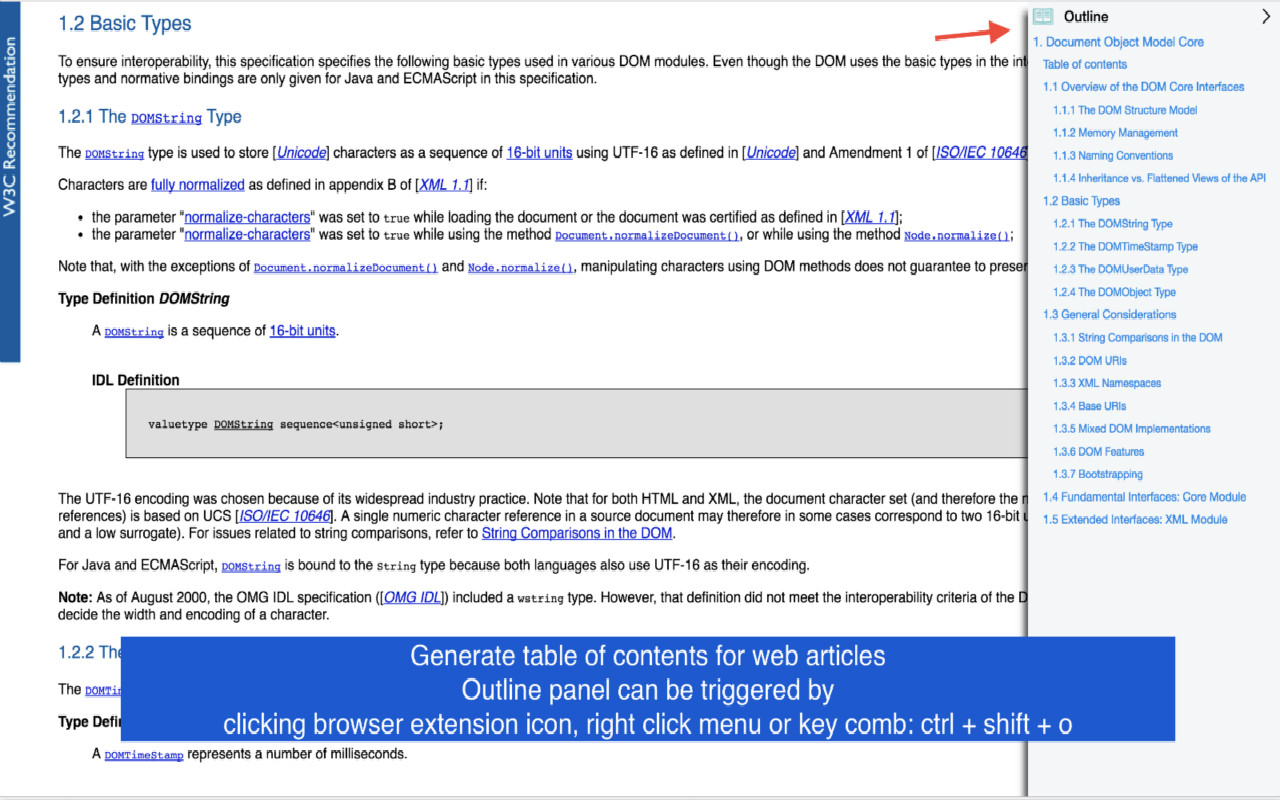The height and width of the screenshot is (800, 1280).
Task: Navigate to '1.4 Fundamental Interfaces: Core Module'
Action: point(1144,497)
